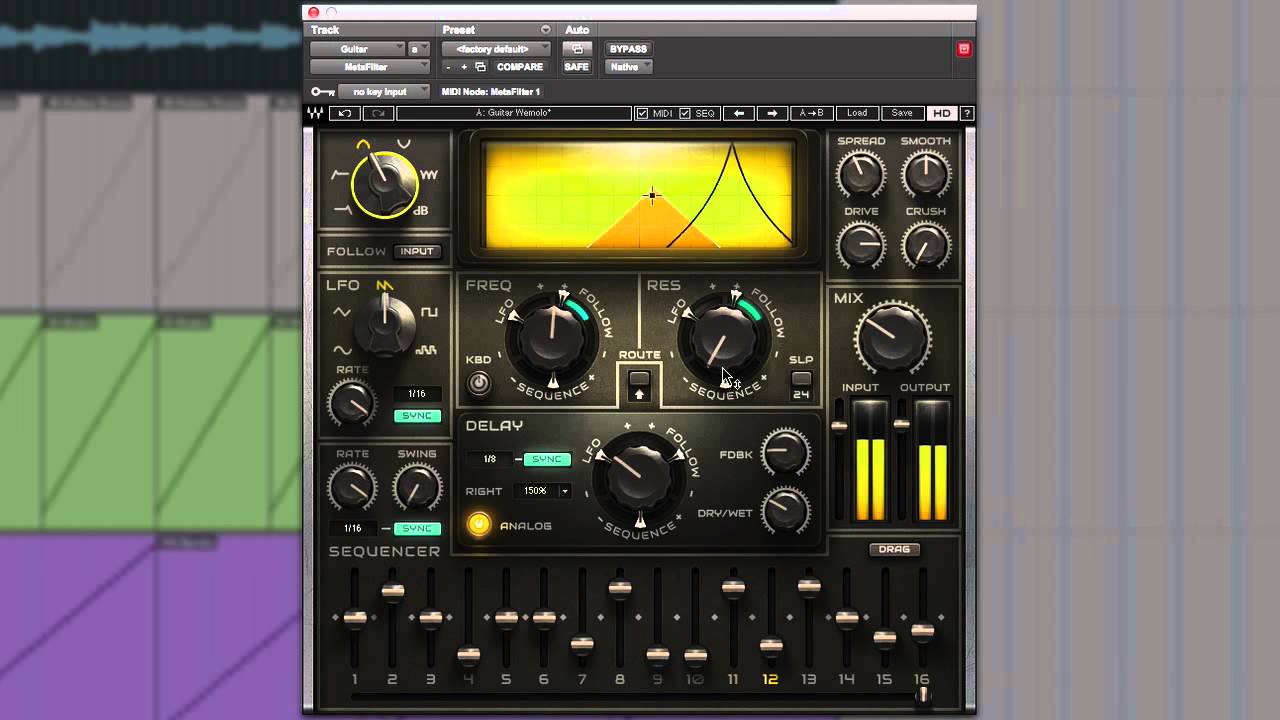Select the comb filter shape icon
Screen dimensions: 1280x720
click(x=430, y=175)
